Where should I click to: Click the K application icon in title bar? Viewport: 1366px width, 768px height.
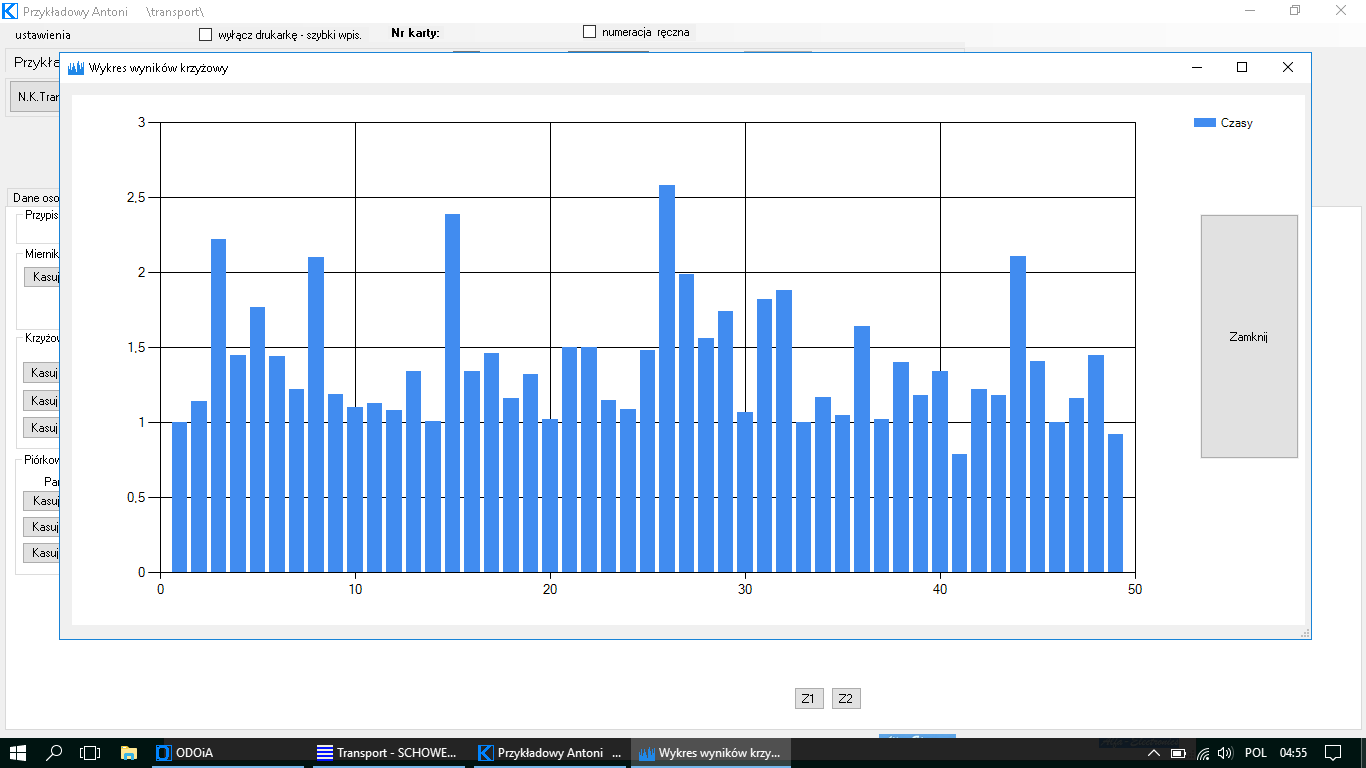[10, 10]
